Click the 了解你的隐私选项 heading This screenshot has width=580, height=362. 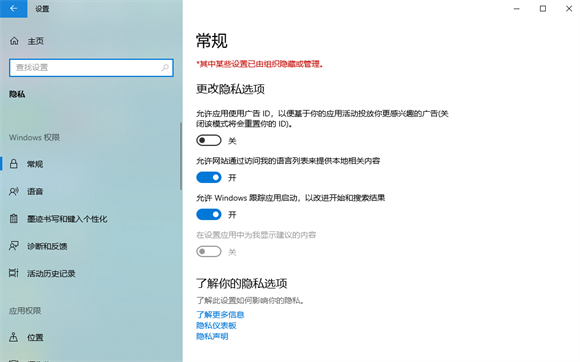242,284
